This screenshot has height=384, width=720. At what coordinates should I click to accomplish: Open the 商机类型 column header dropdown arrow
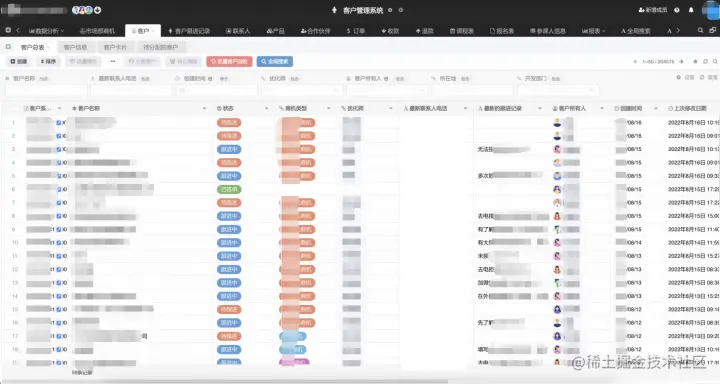click(x=328, y=108)
